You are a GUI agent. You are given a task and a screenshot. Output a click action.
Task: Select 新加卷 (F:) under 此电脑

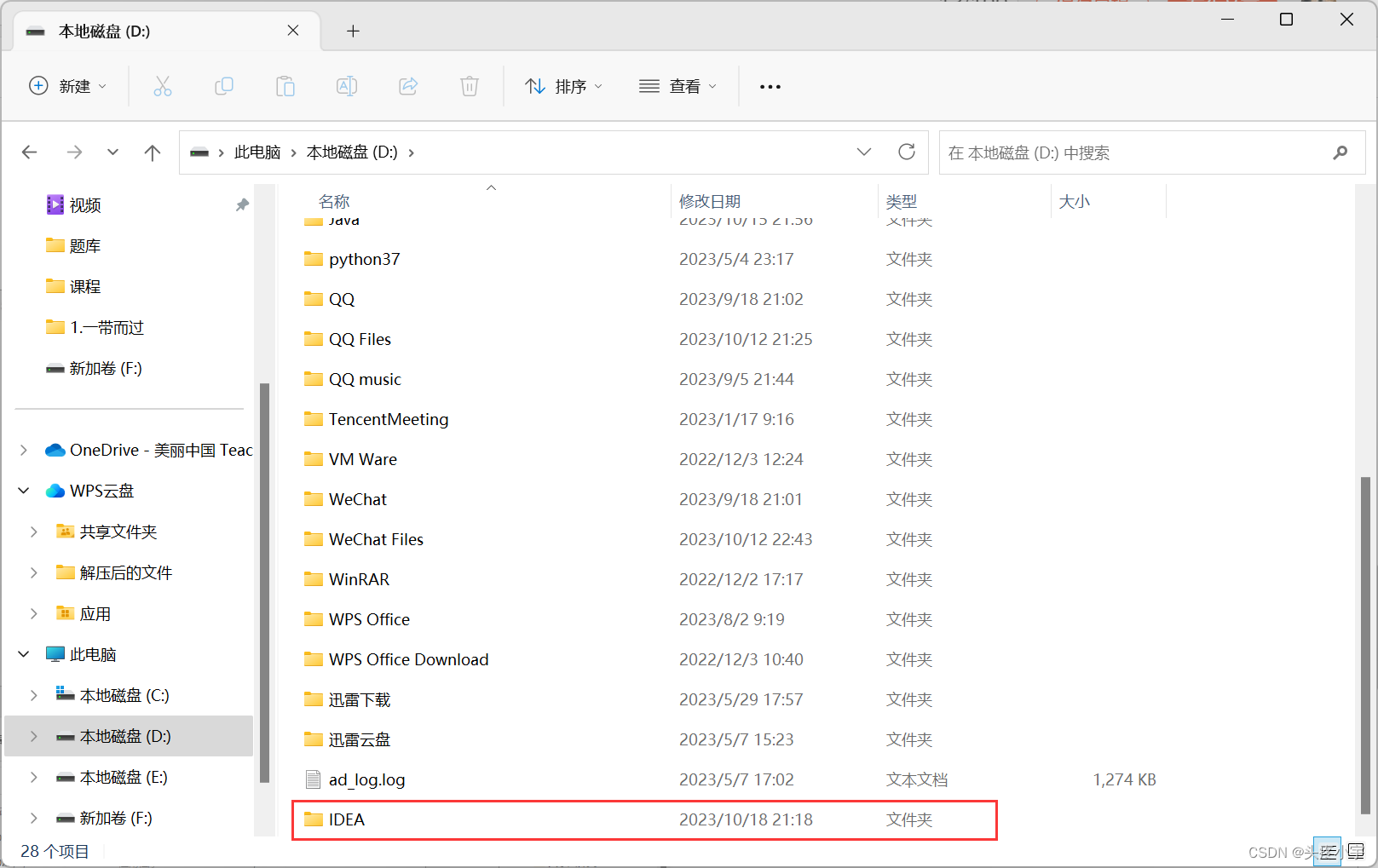[x=116, y=819]
